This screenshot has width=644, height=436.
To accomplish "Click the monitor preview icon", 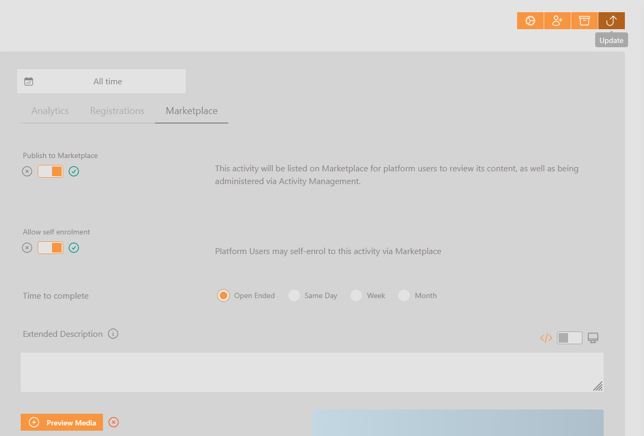I will pyautogui.click(x=593, y=338).
